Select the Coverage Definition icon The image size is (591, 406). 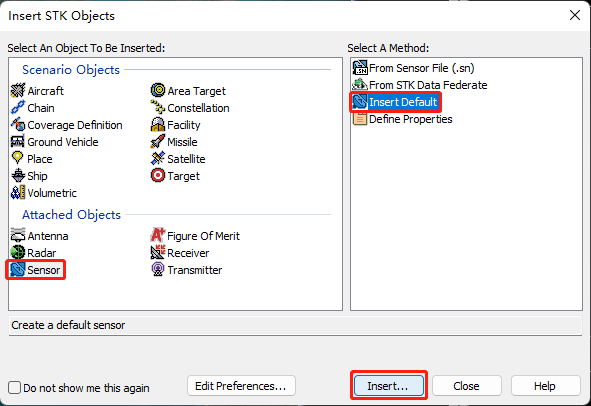tap(18, 125)
